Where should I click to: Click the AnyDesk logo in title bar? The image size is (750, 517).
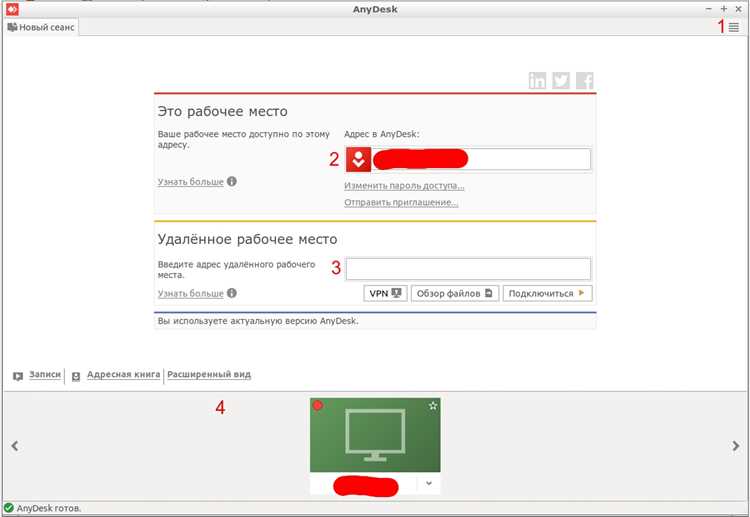(x=12, y=9)
